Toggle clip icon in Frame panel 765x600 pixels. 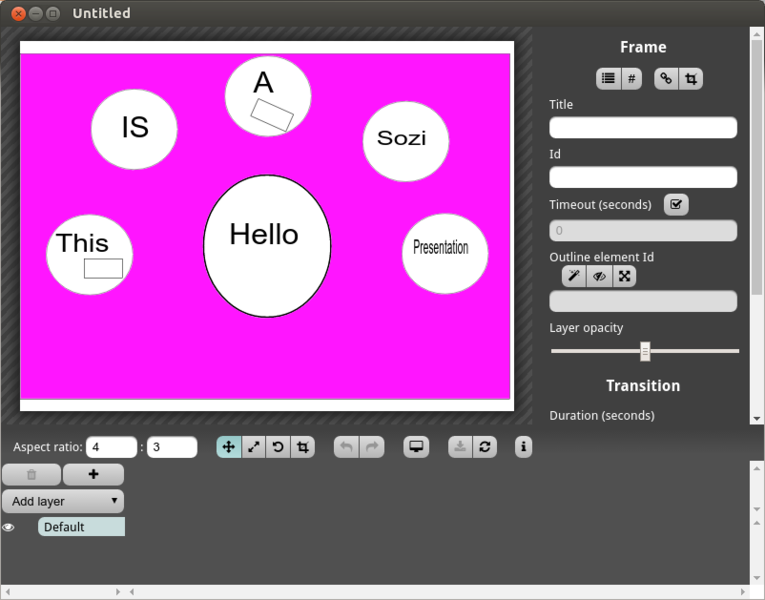(x=691, y=79)
